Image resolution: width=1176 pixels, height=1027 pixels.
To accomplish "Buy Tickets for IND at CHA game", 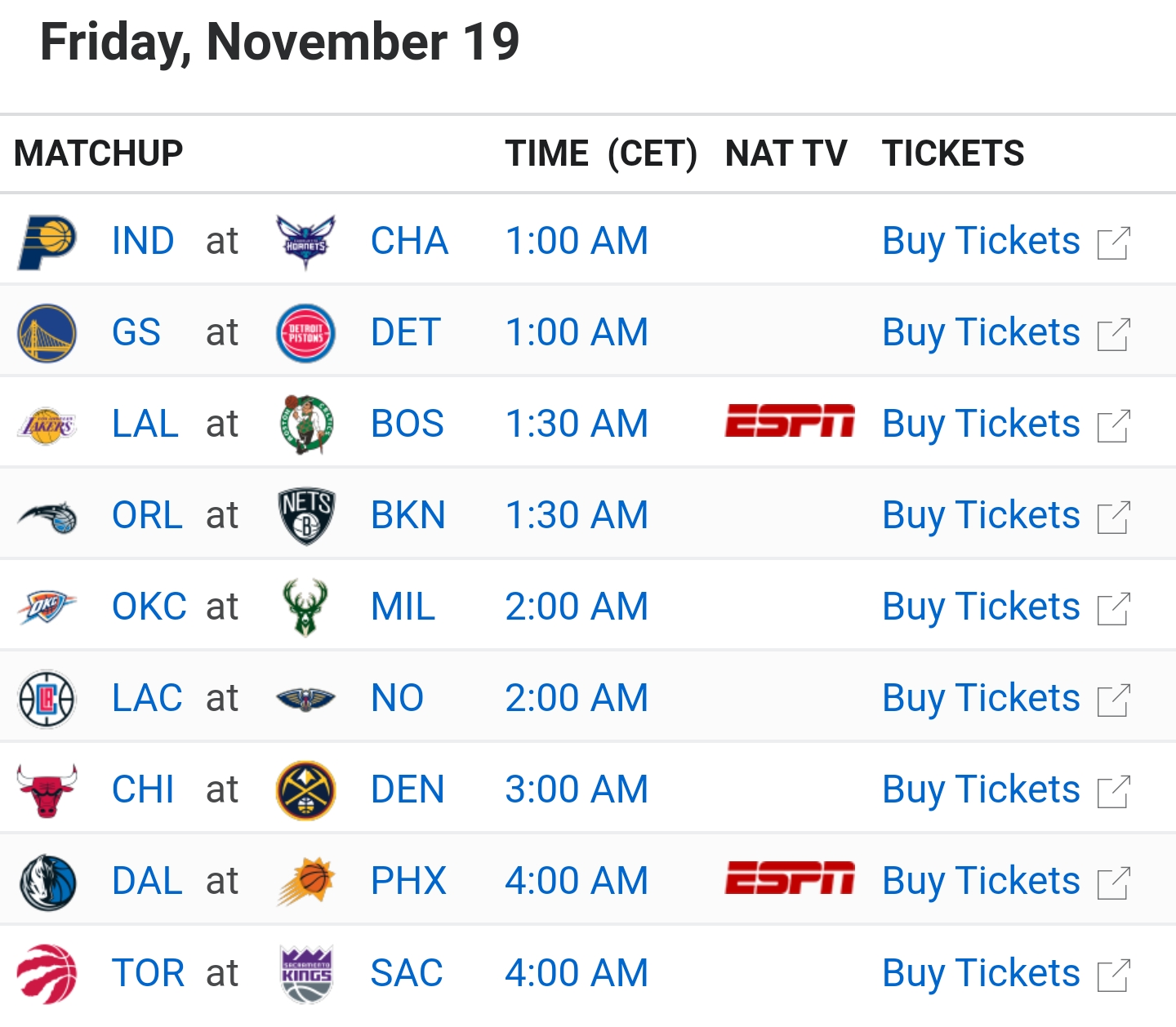I will coord(981,241).
